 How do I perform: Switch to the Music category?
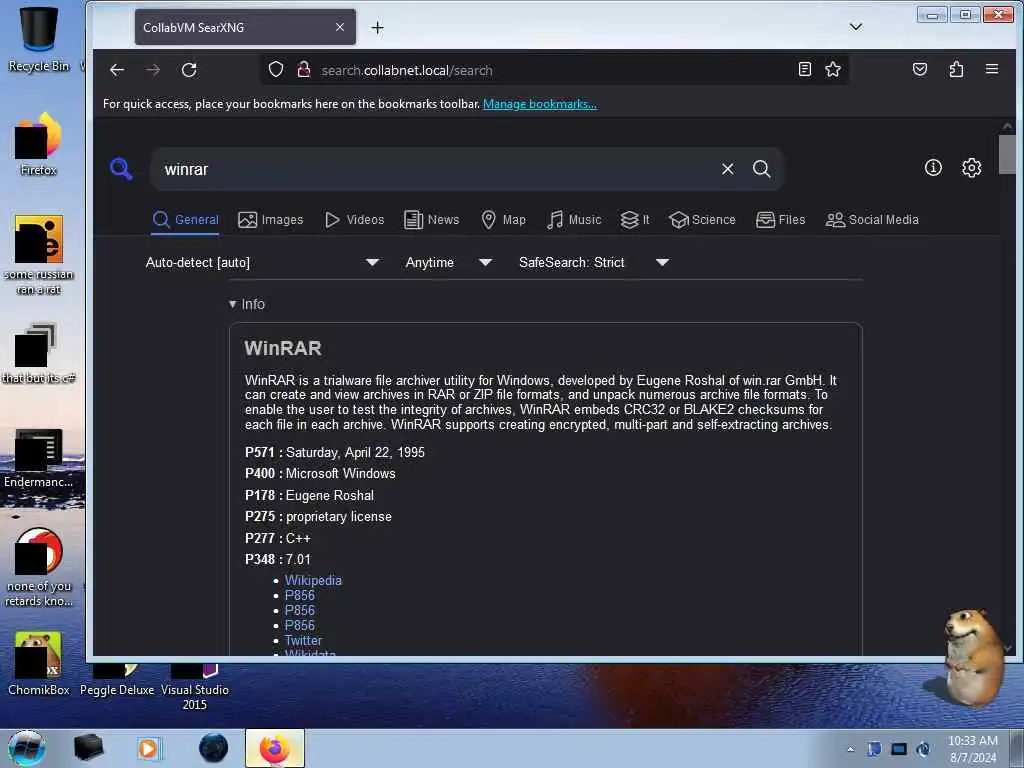pyautogui.click(x=574, y=220)
